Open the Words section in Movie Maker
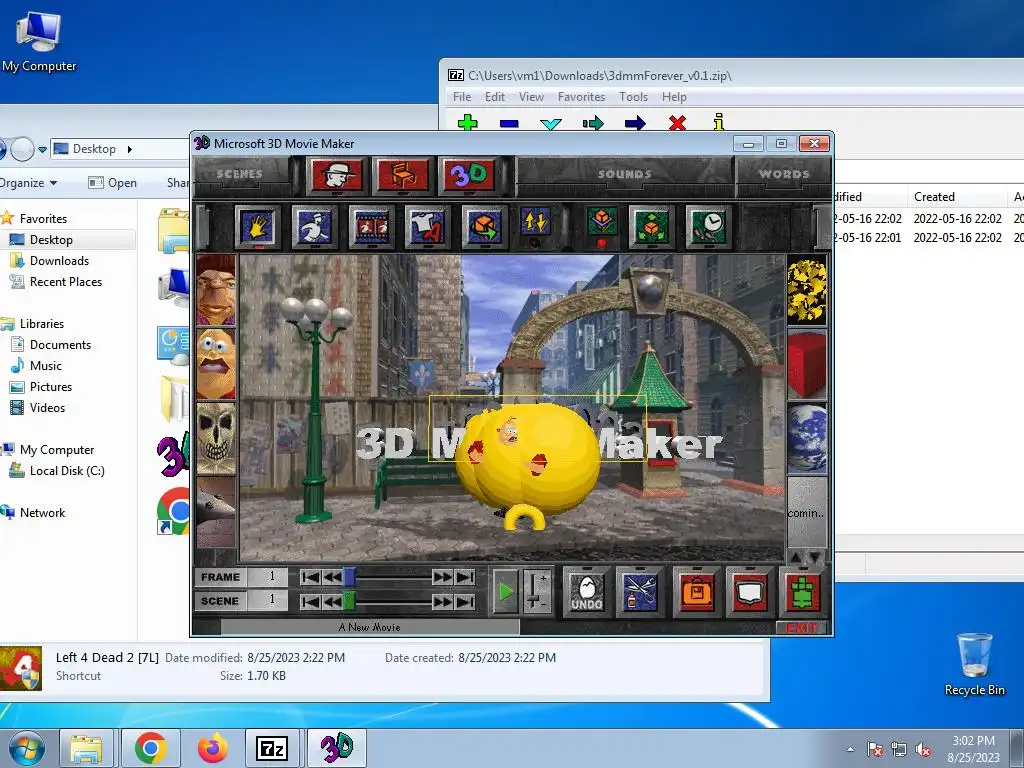The image size is (1024, 768). 784,174
